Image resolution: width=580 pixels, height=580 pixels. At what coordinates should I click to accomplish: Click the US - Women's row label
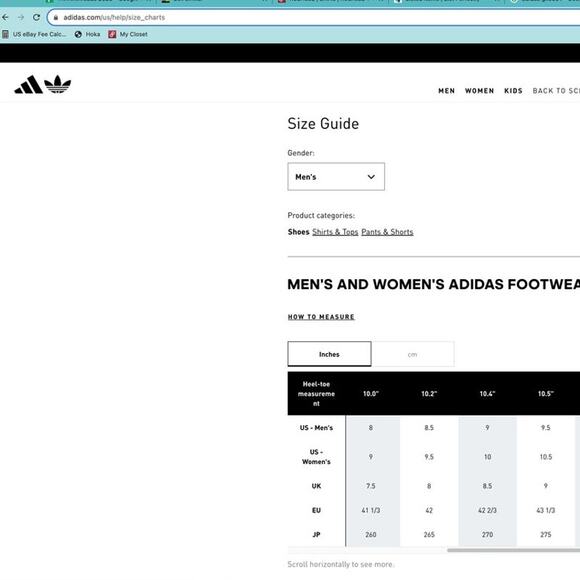click(x=316, y=457)
